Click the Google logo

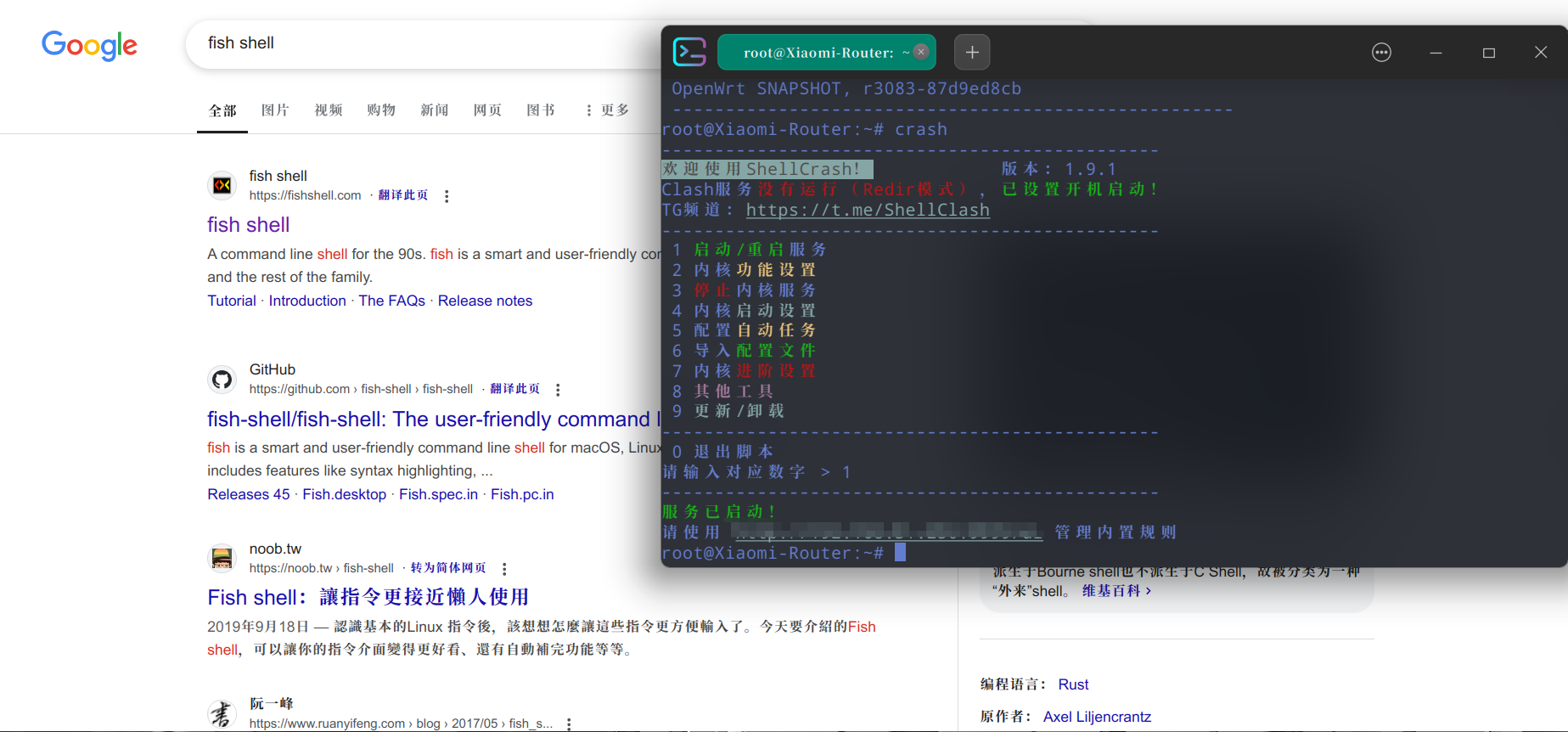[x=89, y=45]
